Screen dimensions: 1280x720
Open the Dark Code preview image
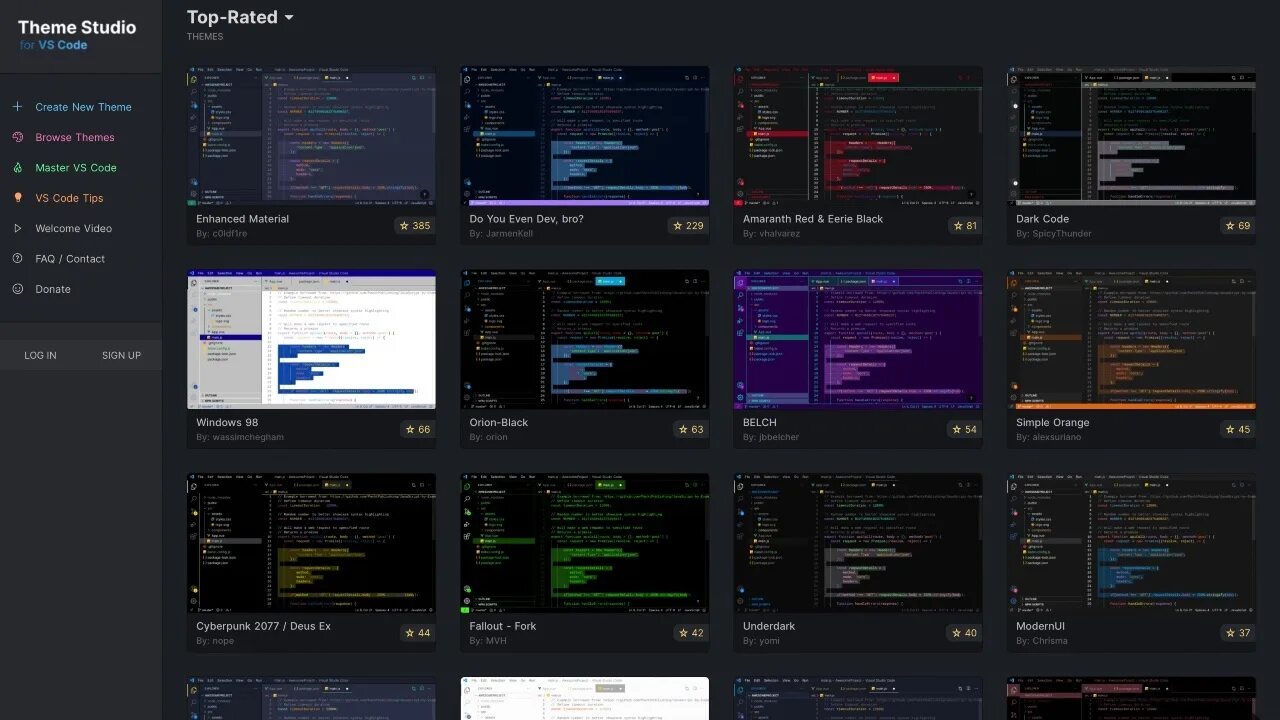[x=1131, y=135]
